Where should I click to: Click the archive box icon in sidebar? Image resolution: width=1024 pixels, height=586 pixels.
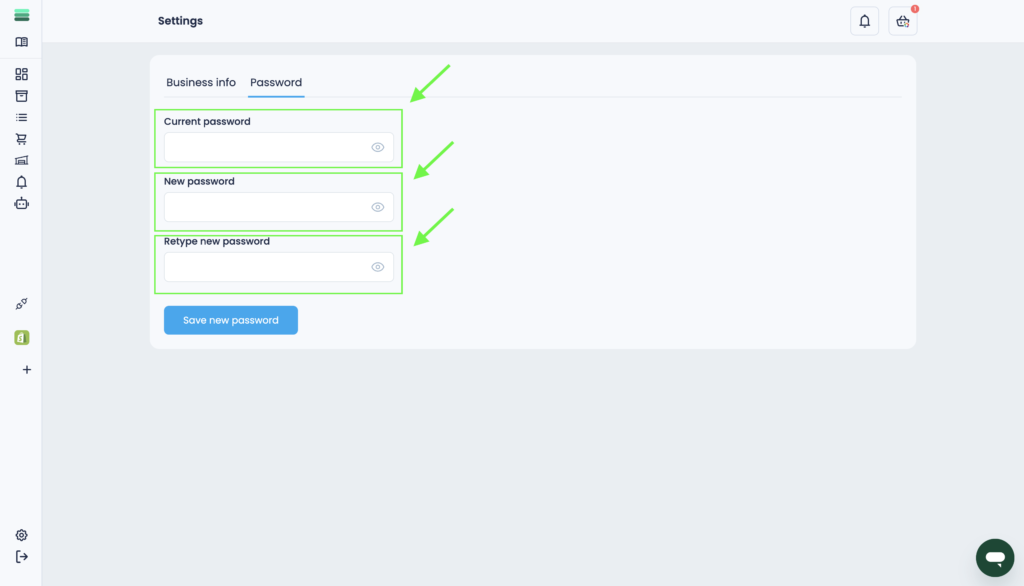click(x=21, y=96)
